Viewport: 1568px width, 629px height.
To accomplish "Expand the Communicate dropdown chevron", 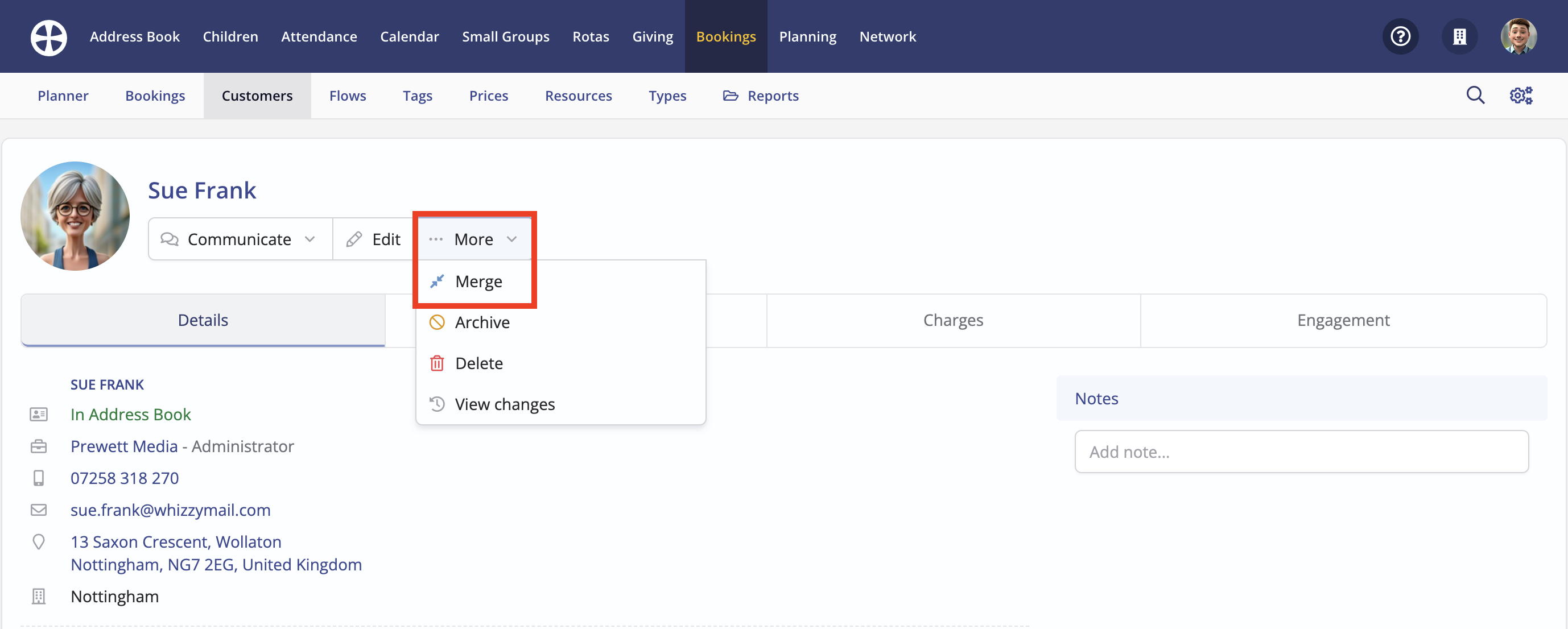I will coord(310,239).
